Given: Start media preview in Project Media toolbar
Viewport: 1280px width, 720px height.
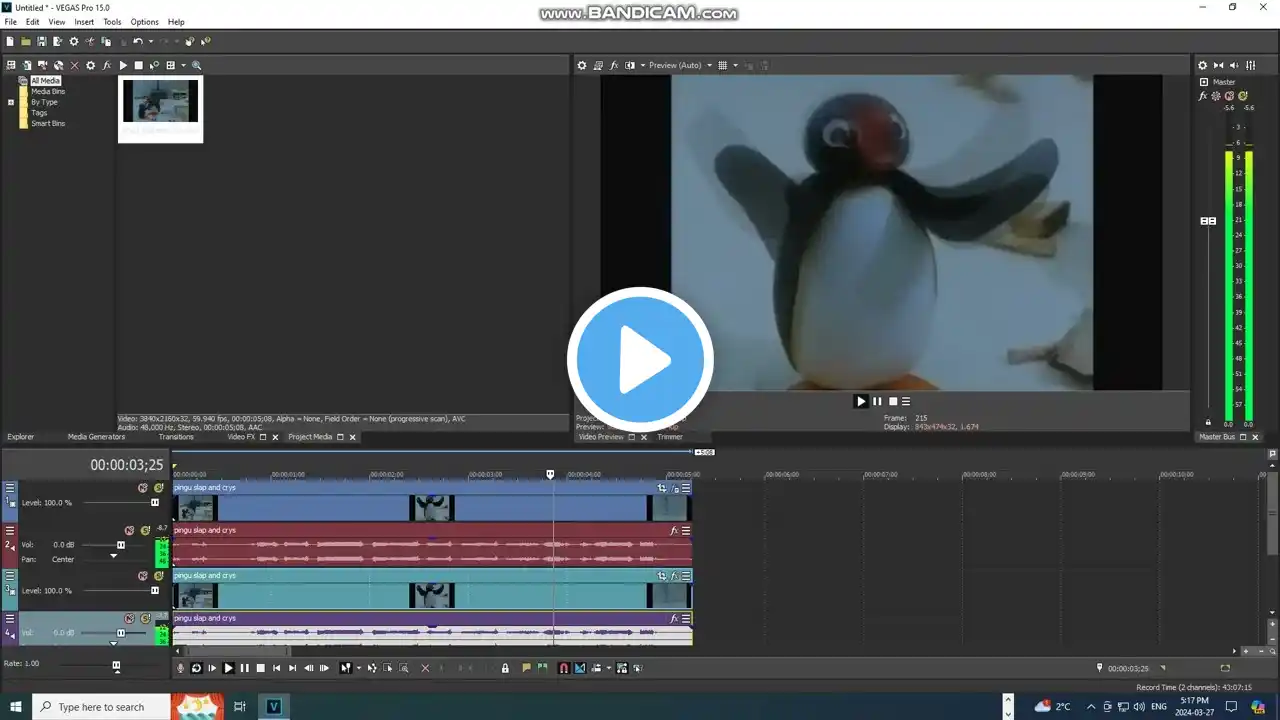Looking at the screenshot, I should tap(123, 65).
